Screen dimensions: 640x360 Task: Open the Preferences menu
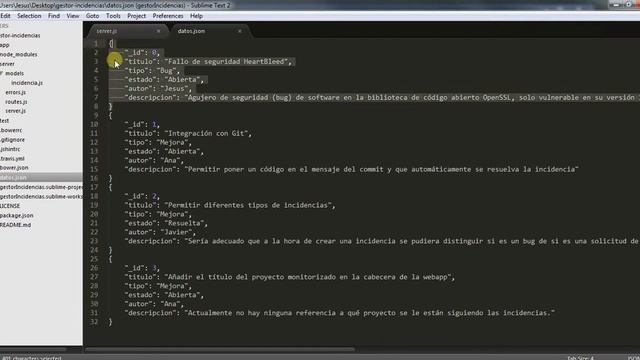[x=168, y=16]
